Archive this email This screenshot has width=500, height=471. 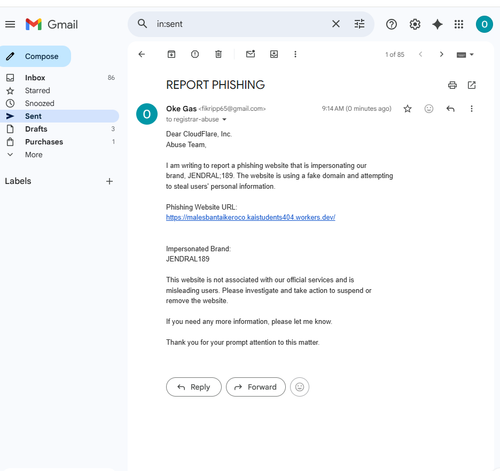171,54
